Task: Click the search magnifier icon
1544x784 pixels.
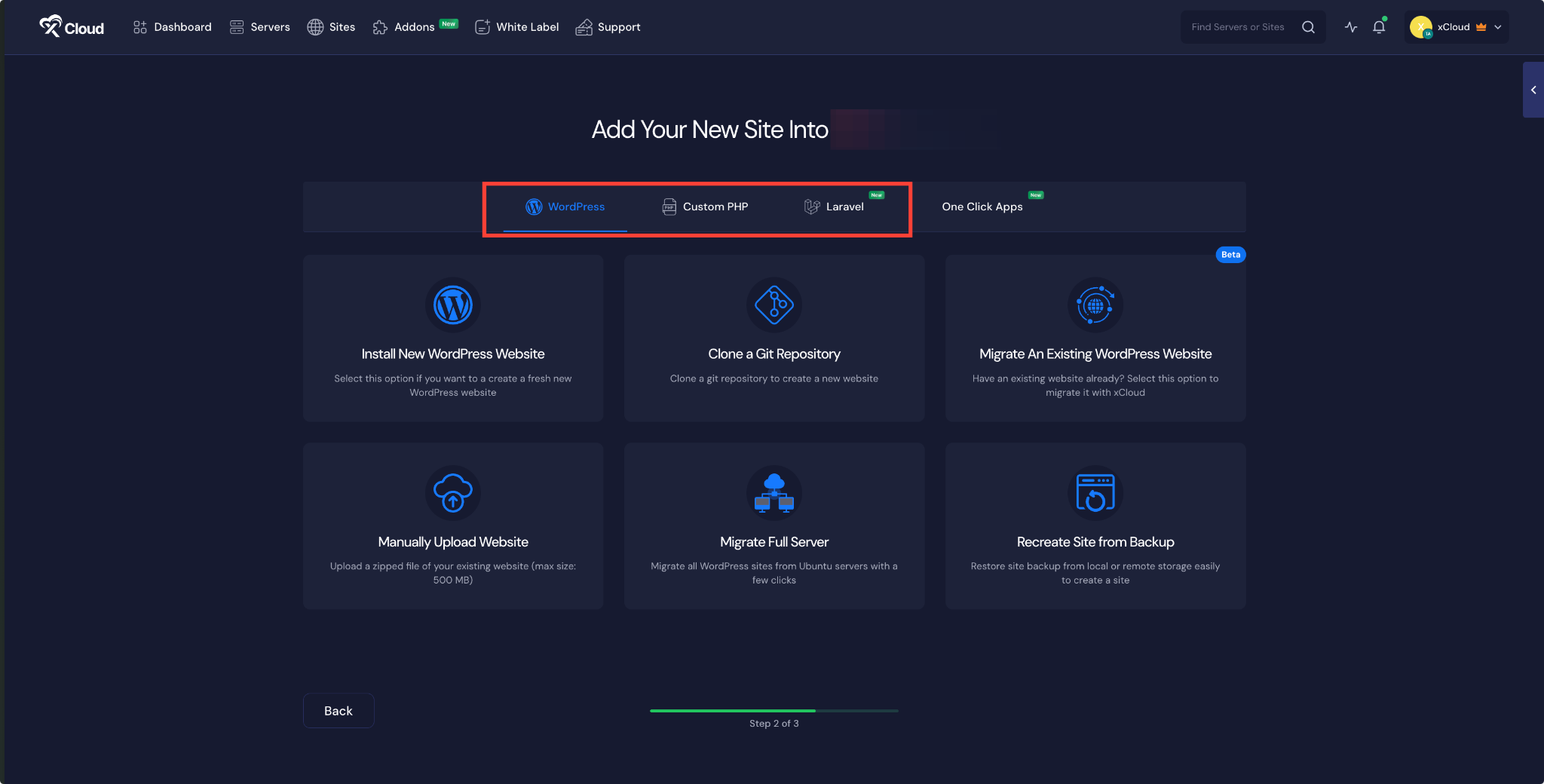Action: pyautogui.click(x=1310, y=27)
